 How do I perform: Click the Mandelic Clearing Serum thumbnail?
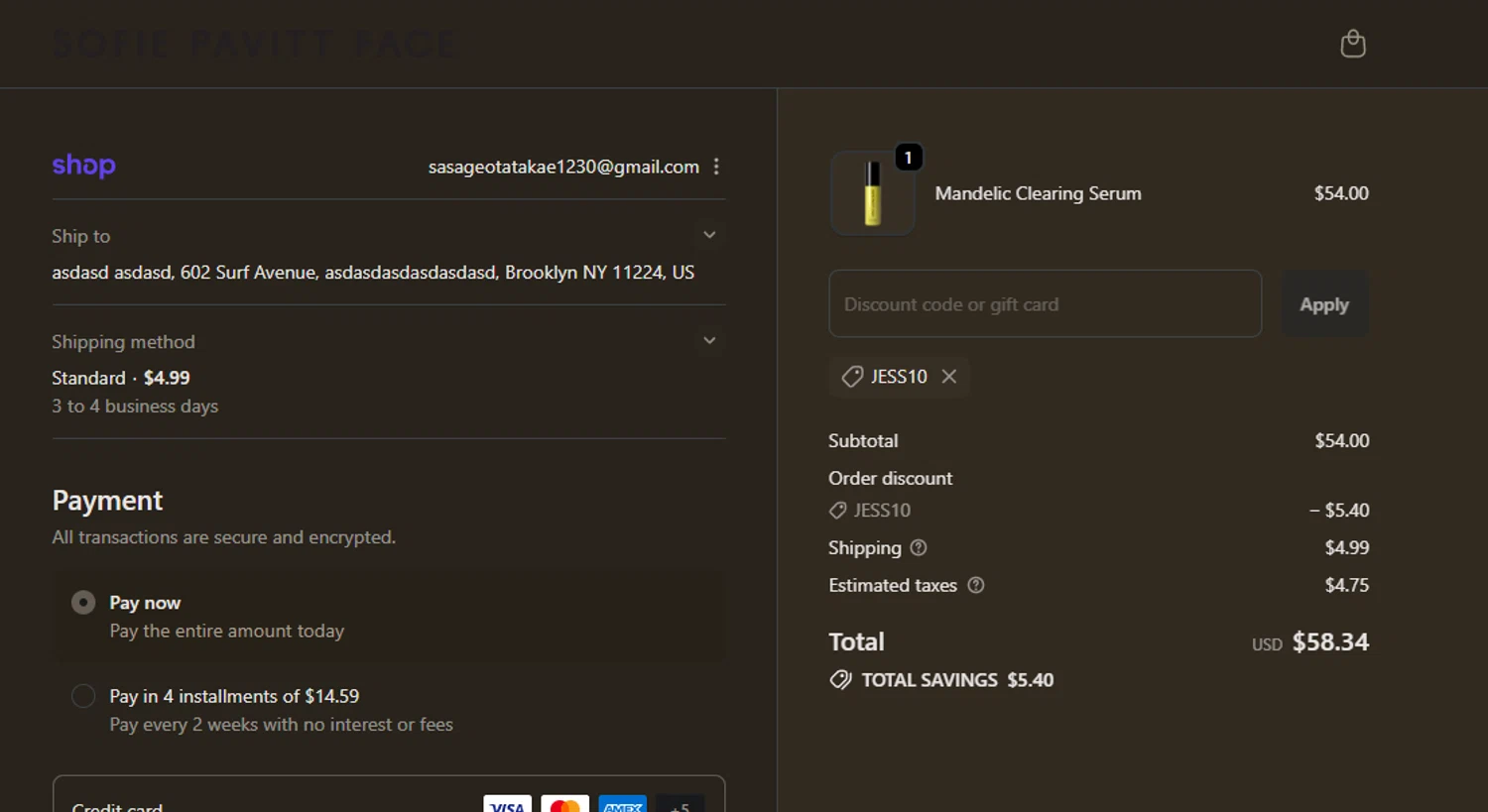click(872, 193)
